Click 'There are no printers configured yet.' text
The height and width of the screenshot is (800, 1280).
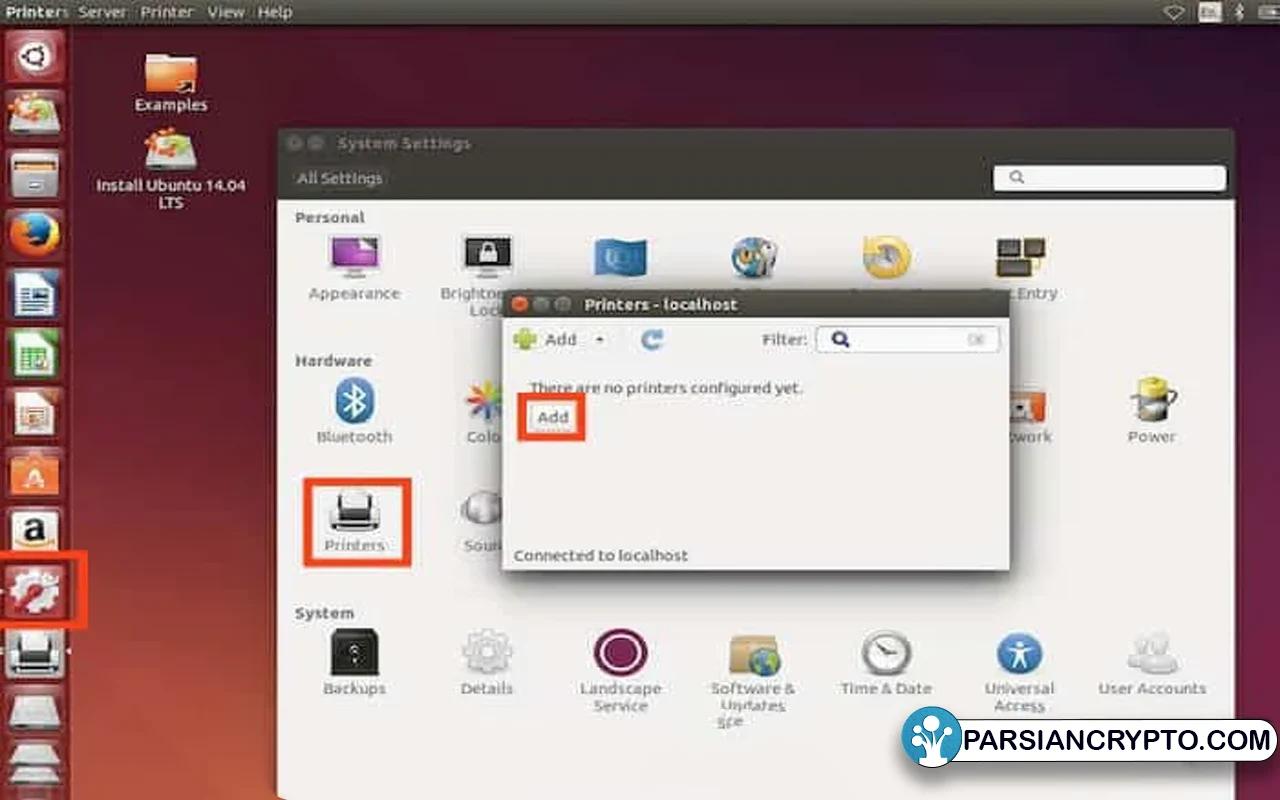click(666, 387)
